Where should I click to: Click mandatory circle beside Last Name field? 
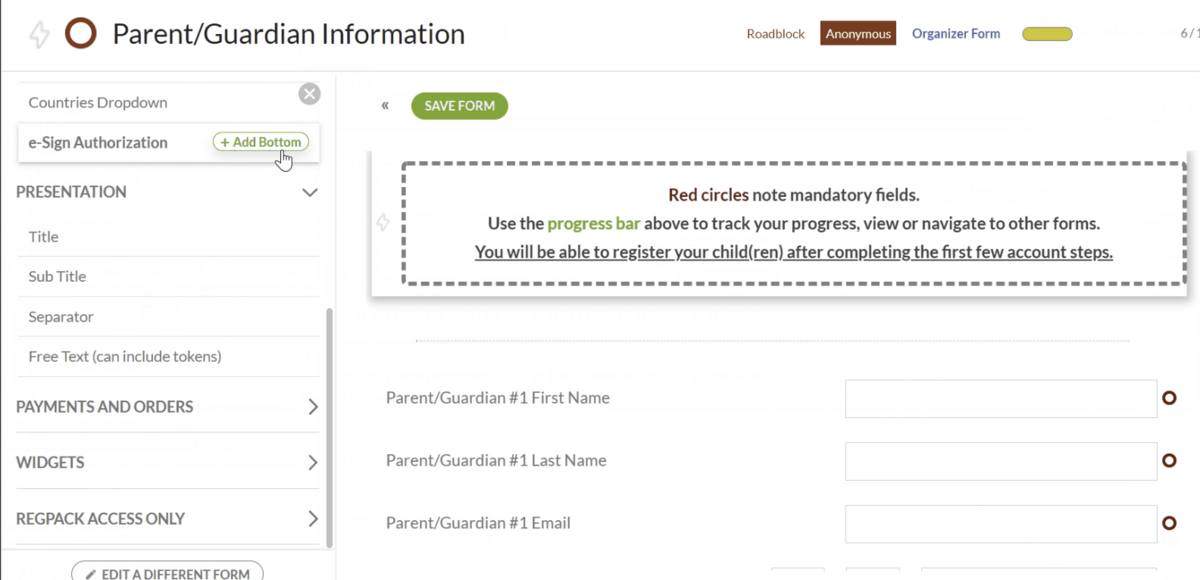pos(1169,461)
